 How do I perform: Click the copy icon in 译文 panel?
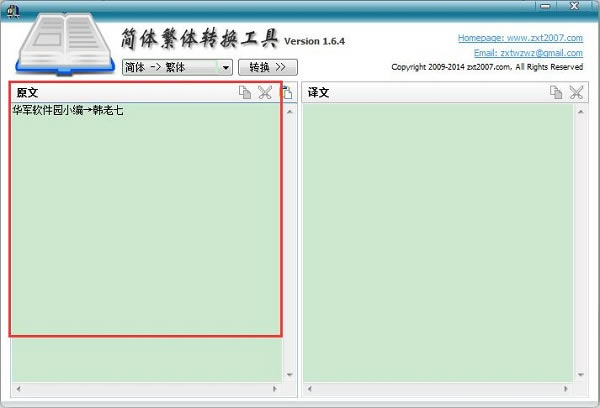556,93
